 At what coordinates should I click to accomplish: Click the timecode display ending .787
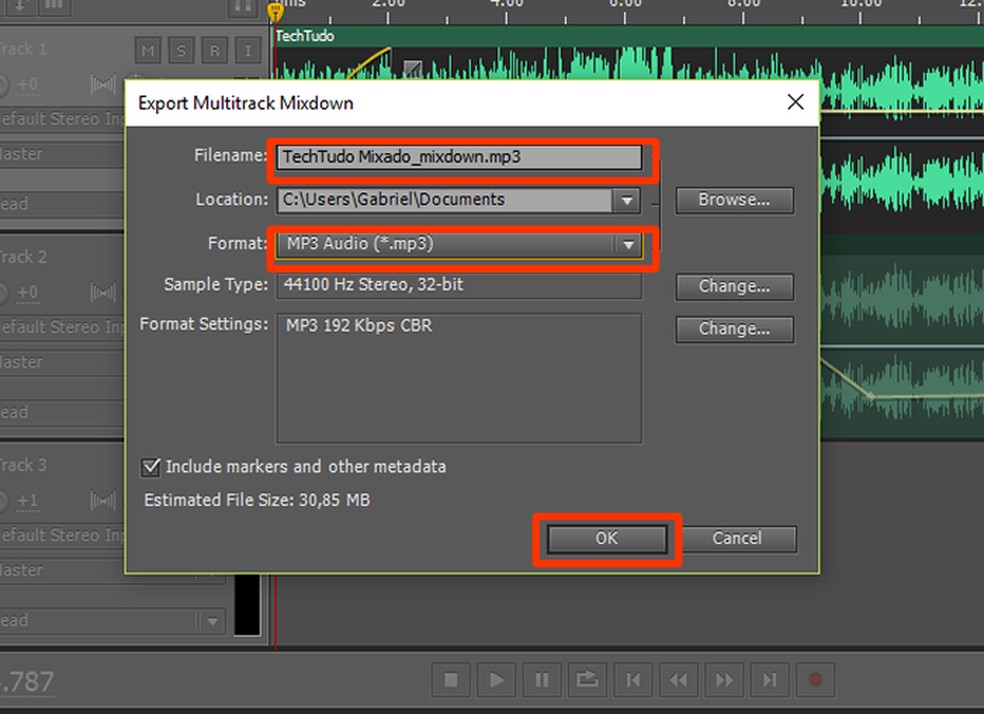coord(27,682)
